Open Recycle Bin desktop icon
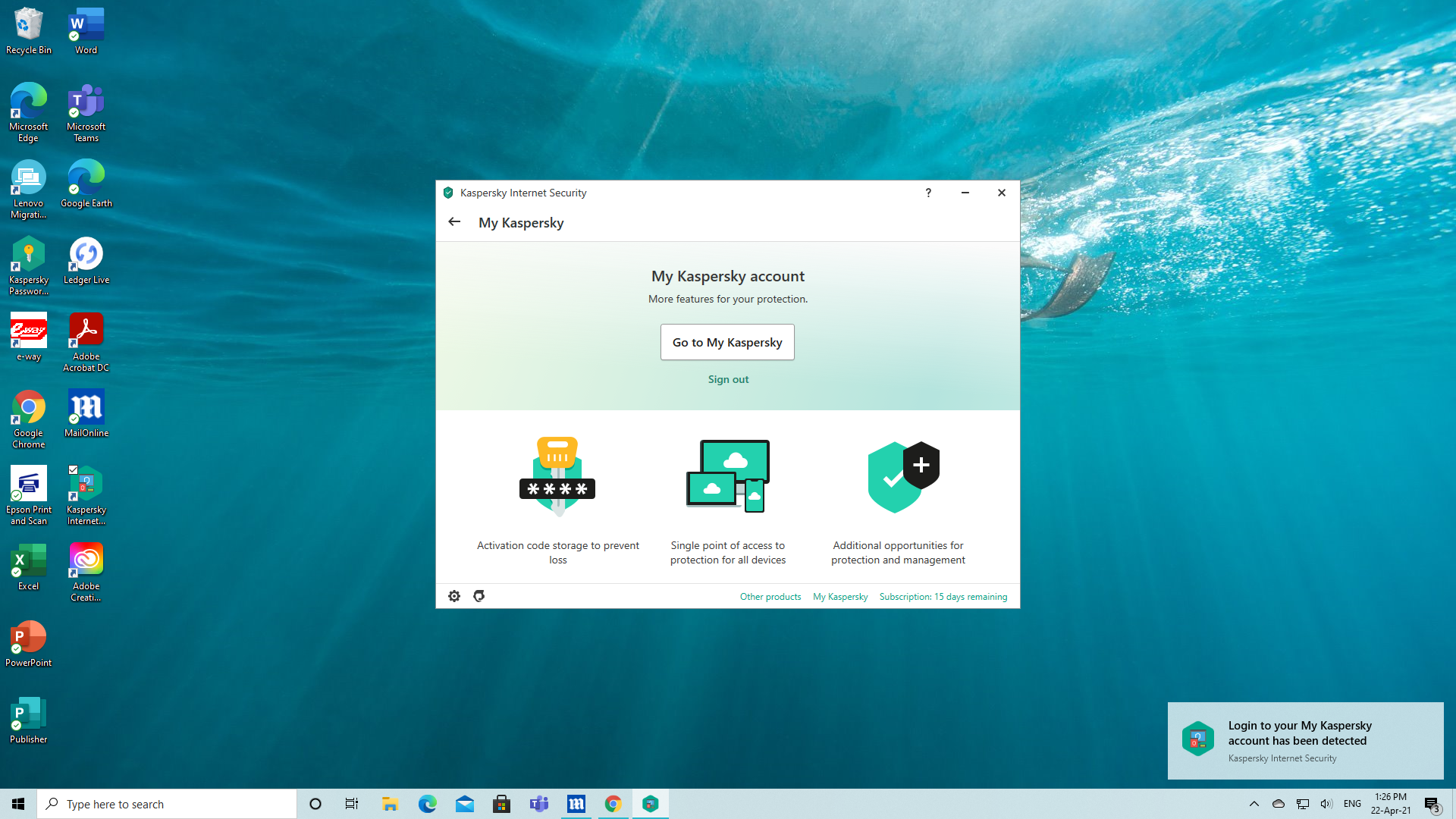This screenshot has height=819, width=1456. [29, 31]
